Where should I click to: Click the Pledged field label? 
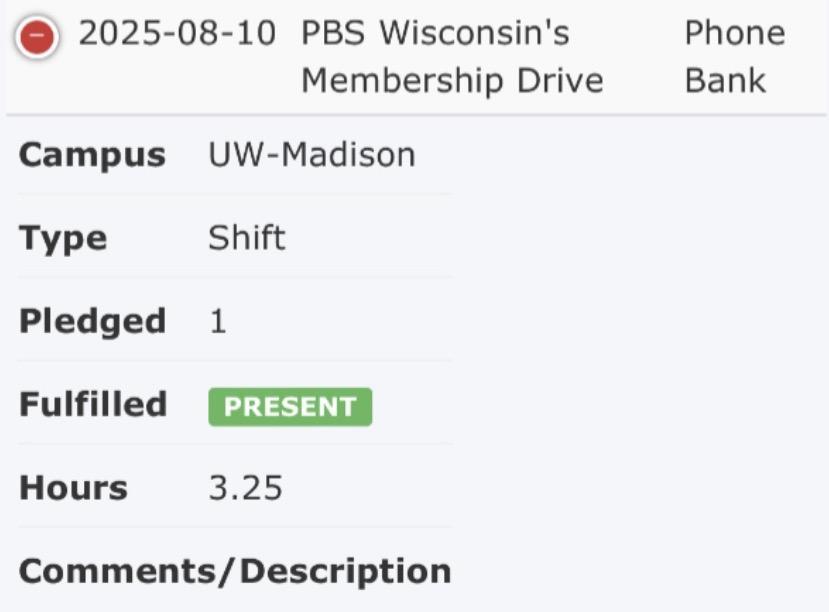(92, 322)
